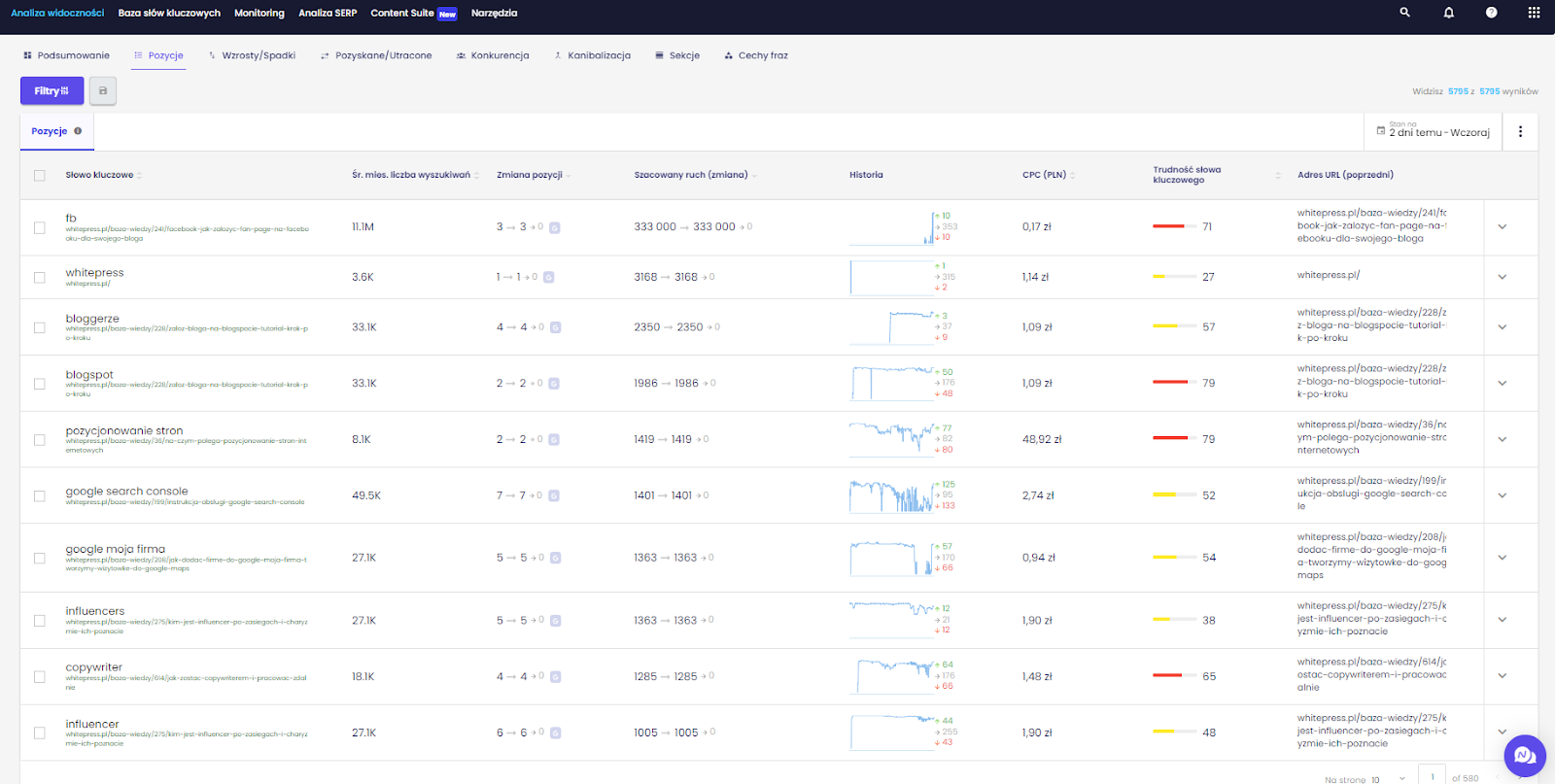This screenshot has height=784, width=1555.
Task: Open the notifications bell
Action: (1449, 13)
